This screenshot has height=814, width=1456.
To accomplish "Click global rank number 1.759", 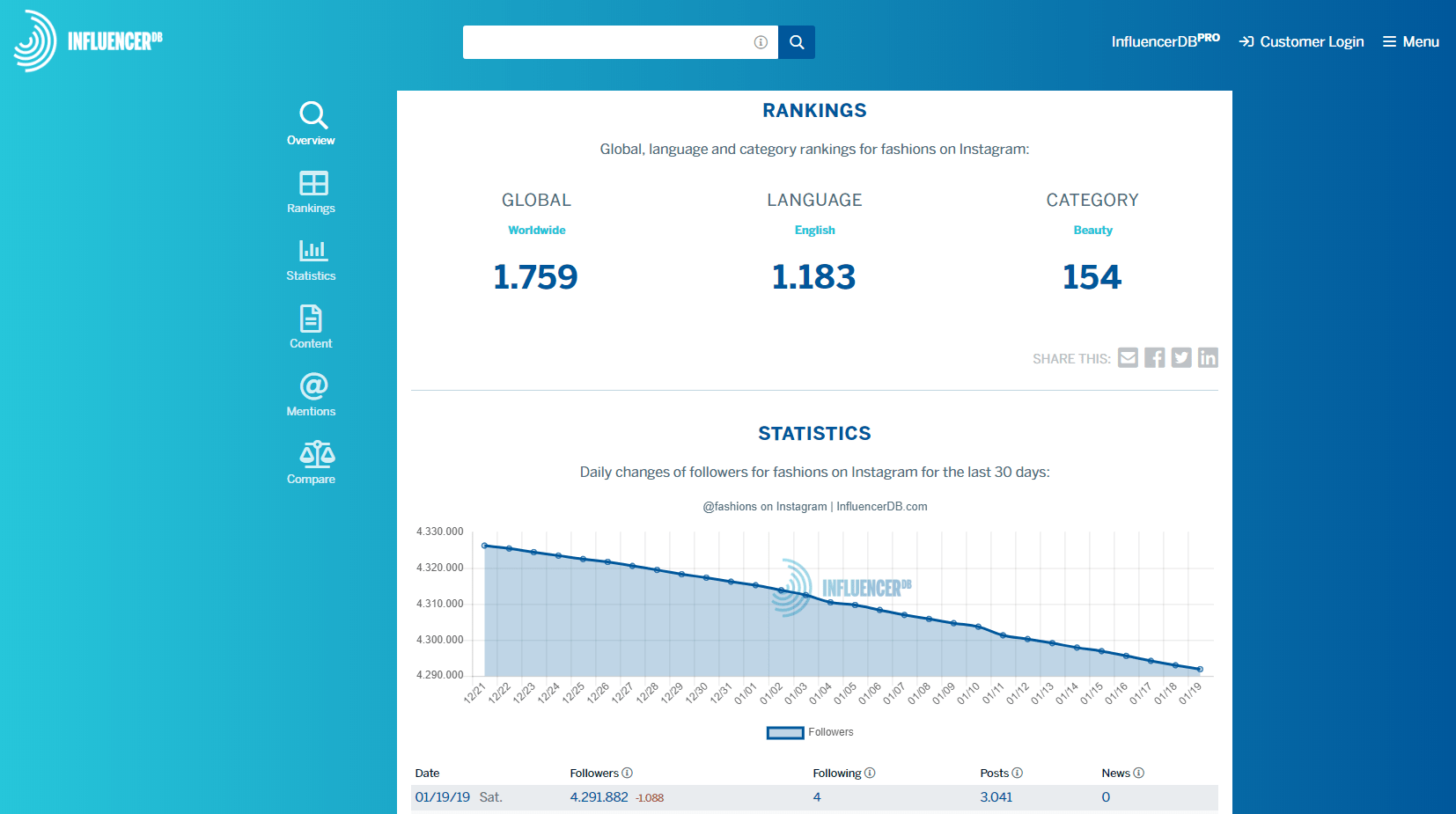I will click(x=536, y=277).
